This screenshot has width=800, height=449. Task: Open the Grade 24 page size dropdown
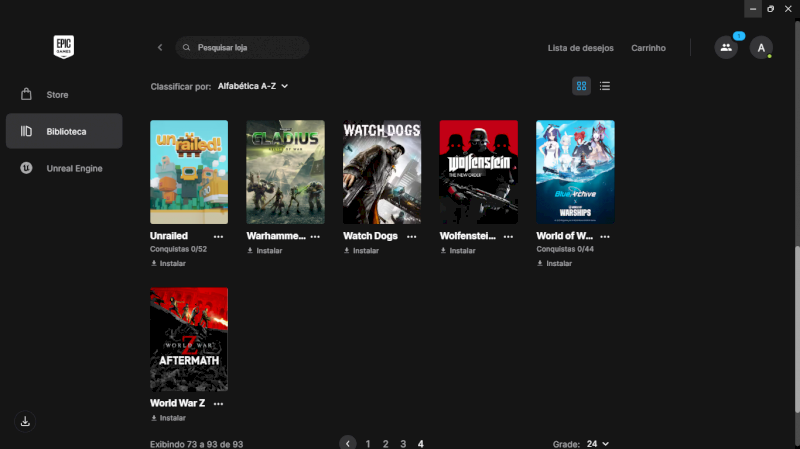[598, 443]
